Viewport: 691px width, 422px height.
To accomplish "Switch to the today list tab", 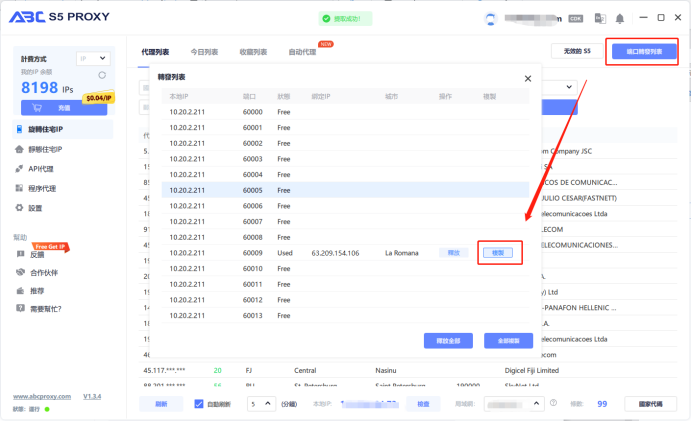I will [204, 52].
